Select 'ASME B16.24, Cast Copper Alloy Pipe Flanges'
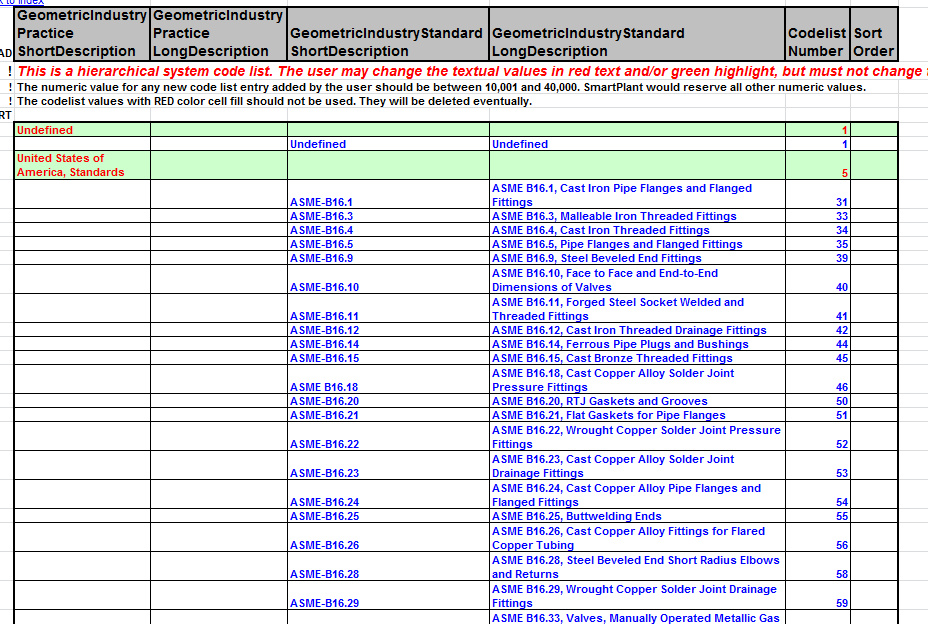The height and width of the screenshot is (624, 928). click(637, 494)
